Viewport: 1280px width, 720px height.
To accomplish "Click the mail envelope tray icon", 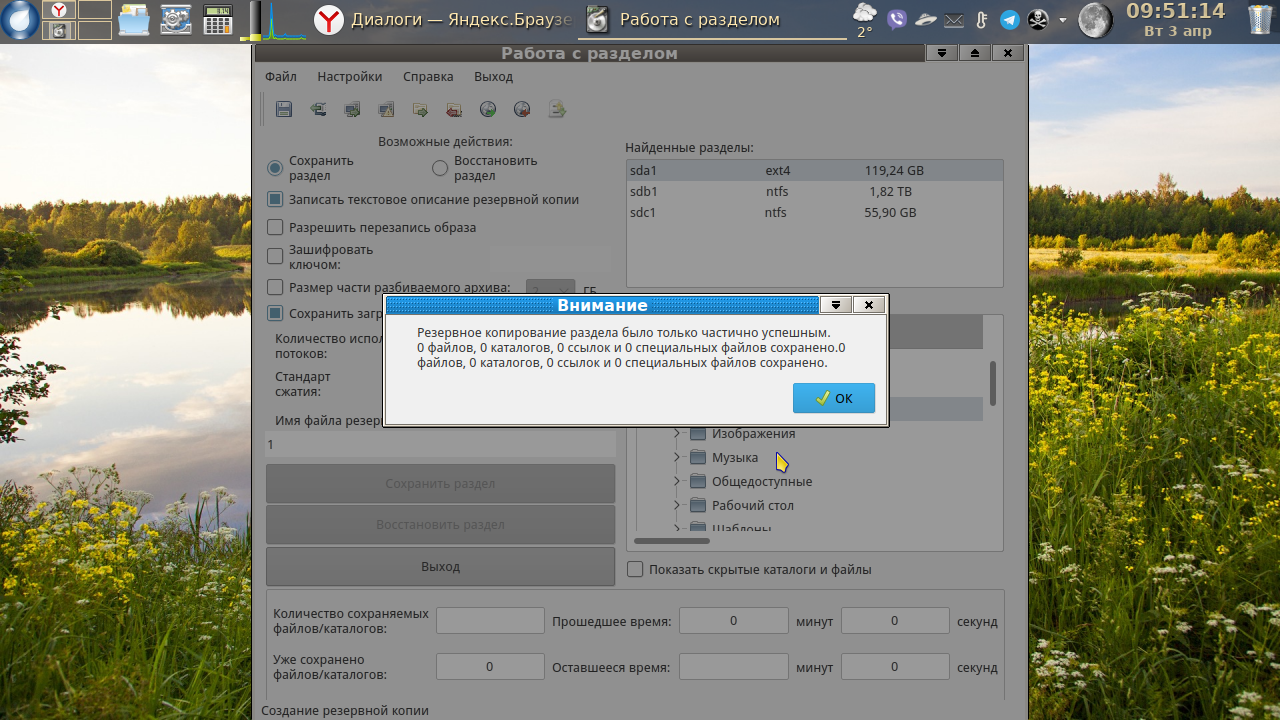I will coord(954,20).
